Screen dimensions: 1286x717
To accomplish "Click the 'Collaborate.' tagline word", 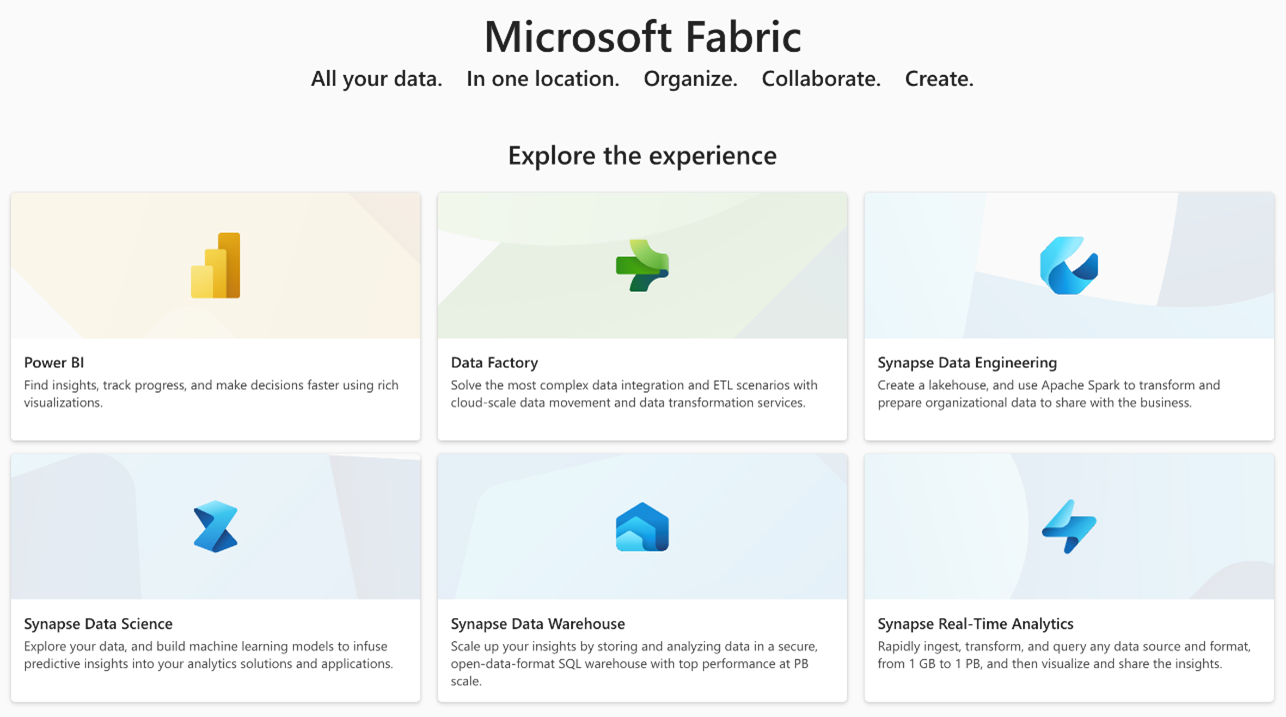I will 821,79.
